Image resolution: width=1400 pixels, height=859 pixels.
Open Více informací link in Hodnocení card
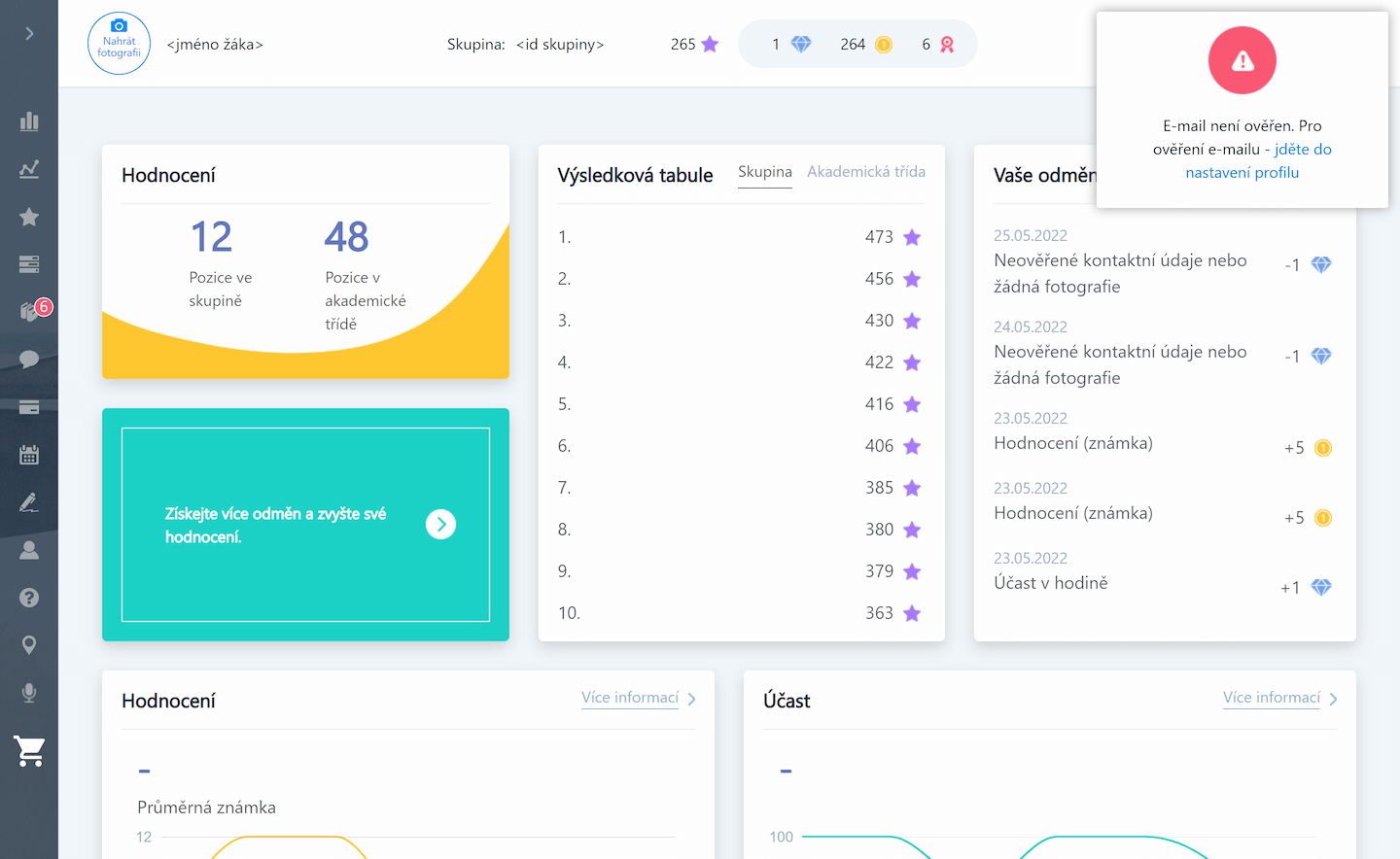tap(630, 698)
